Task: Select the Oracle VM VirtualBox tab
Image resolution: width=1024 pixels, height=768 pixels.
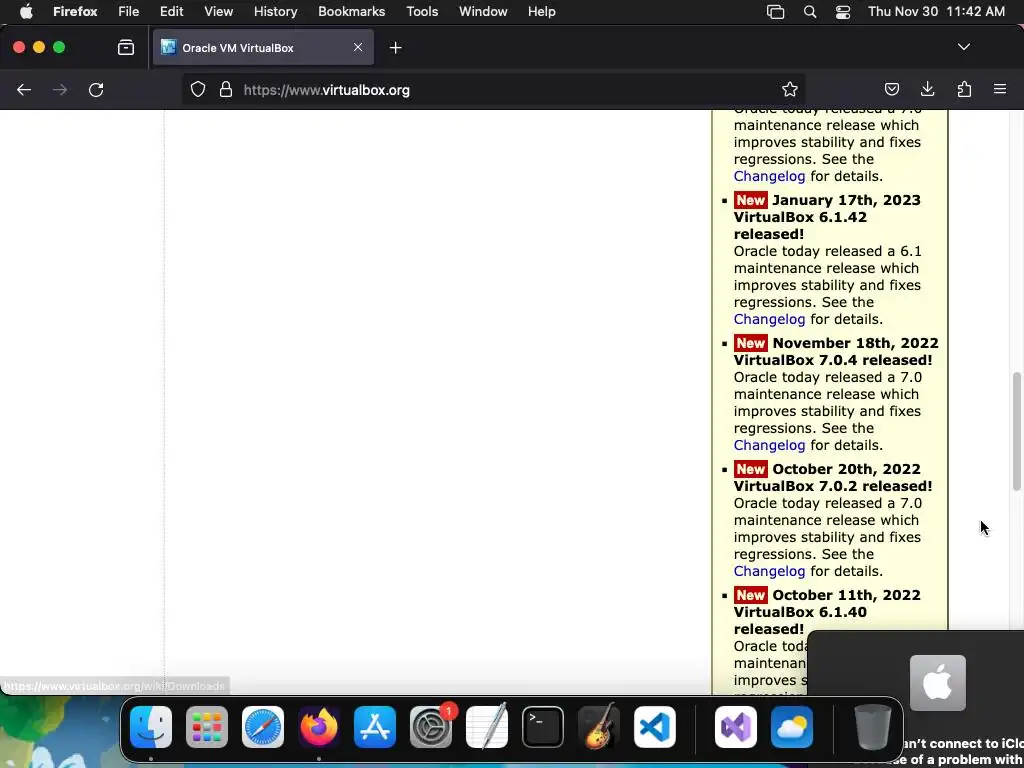Action: [263, 48]
